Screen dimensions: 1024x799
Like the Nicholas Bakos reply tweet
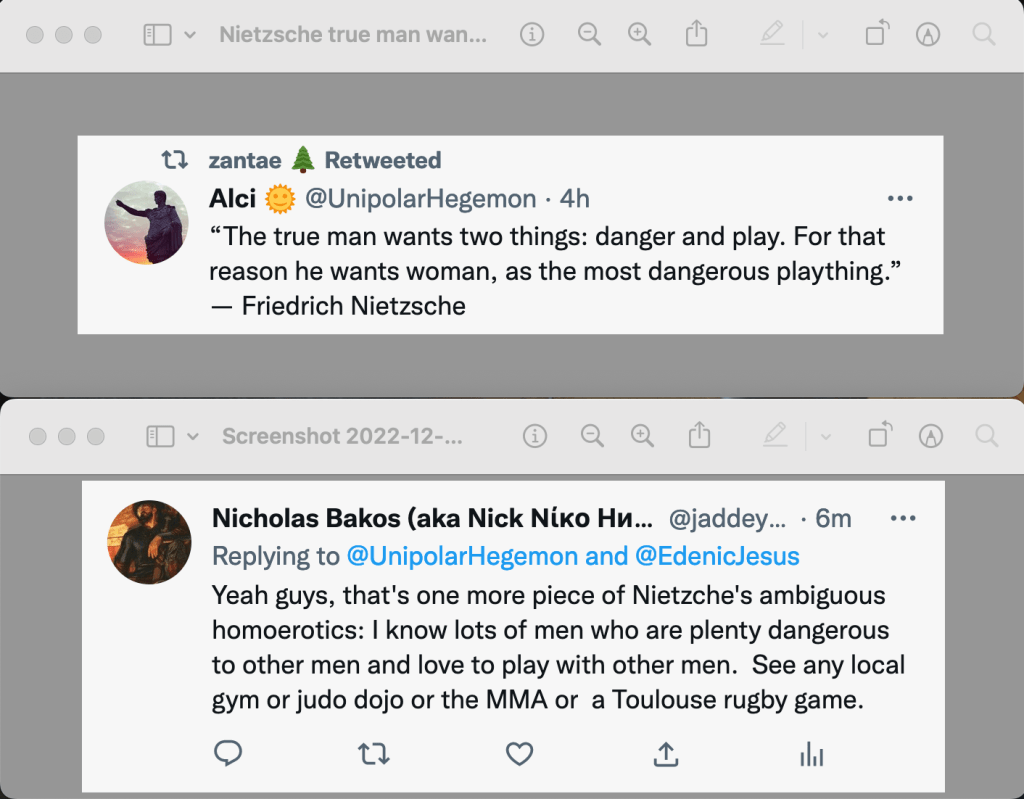click(x=519, y=754)
